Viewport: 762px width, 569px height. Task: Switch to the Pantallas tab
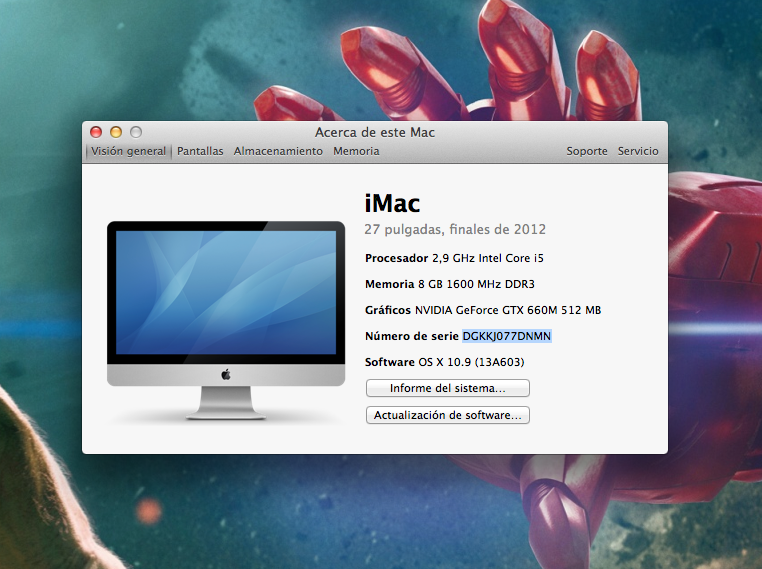(x=200, y=151)
